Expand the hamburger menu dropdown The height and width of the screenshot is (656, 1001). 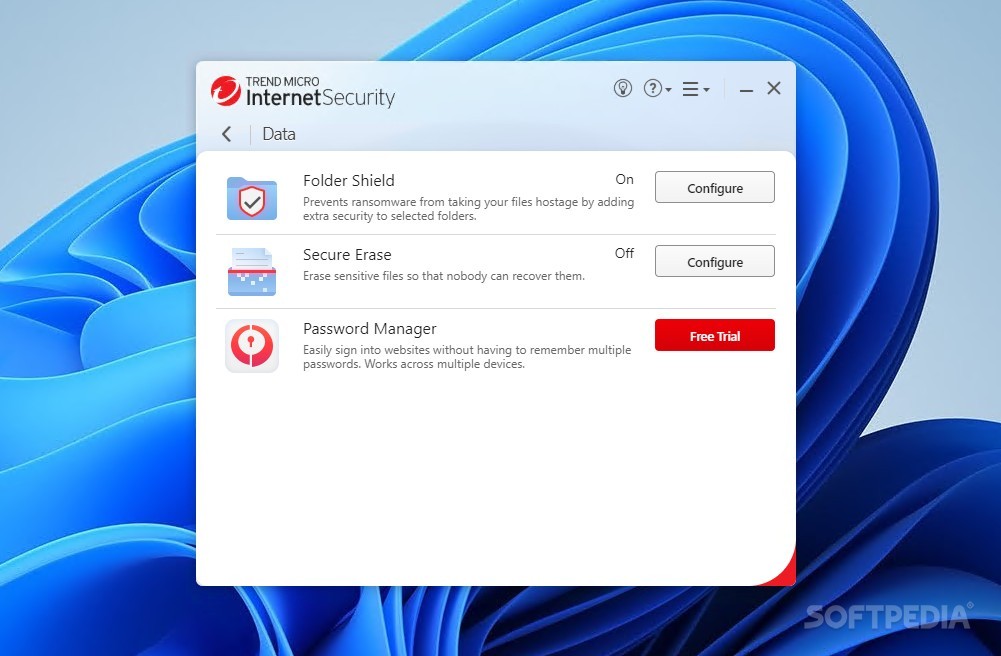point(695,89)
